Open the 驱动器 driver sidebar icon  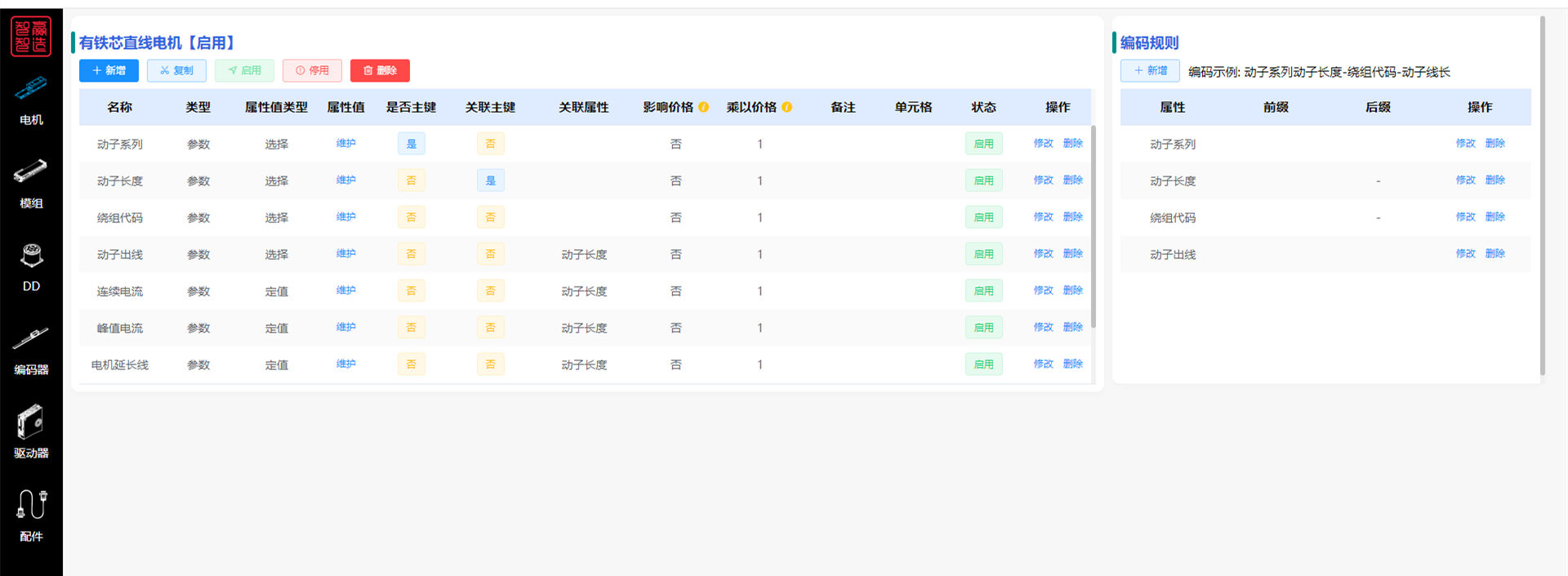coord(31,422)
